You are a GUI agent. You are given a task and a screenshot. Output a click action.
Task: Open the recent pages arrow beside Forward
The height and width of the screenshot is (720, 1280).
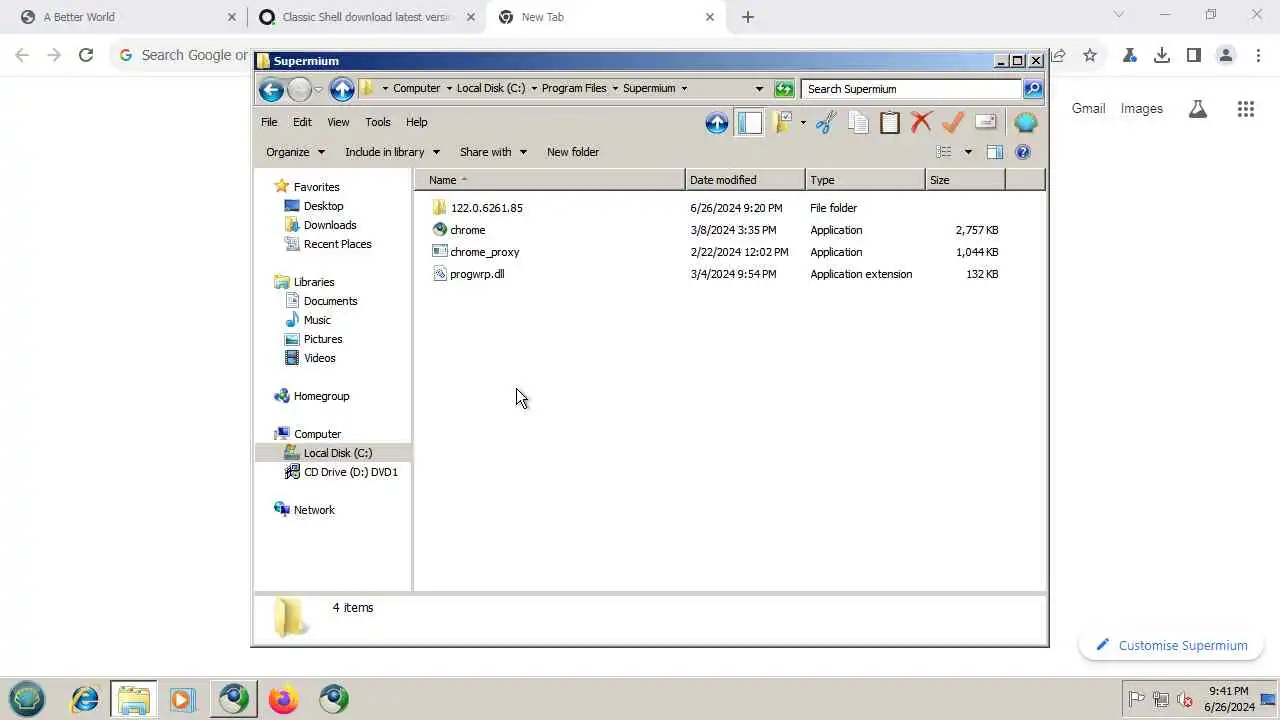pos(318,90)
